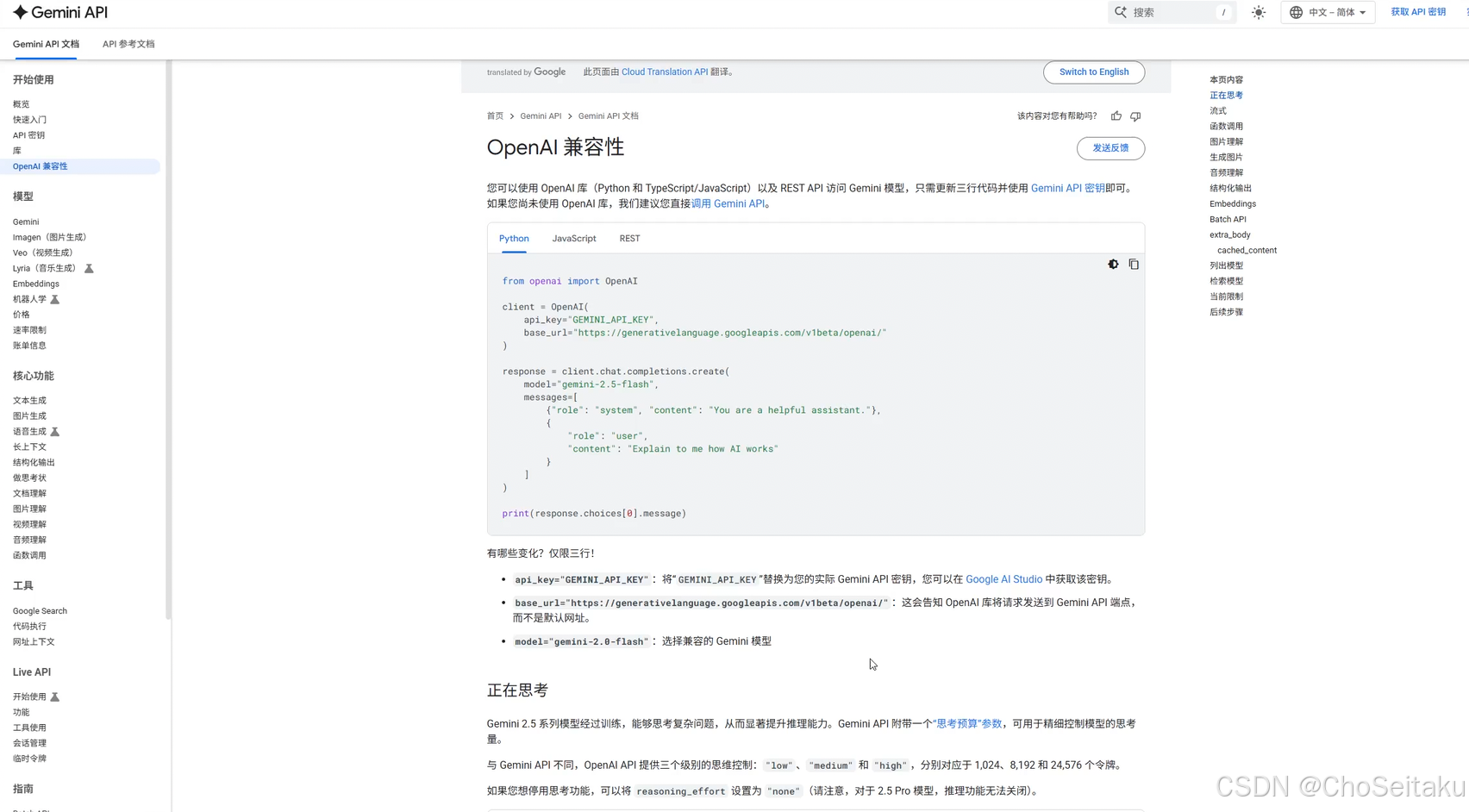This screenshot has height=812, width=1469.
Task: Click 发送反馈 button
Action: click(x=1110, y=148)
